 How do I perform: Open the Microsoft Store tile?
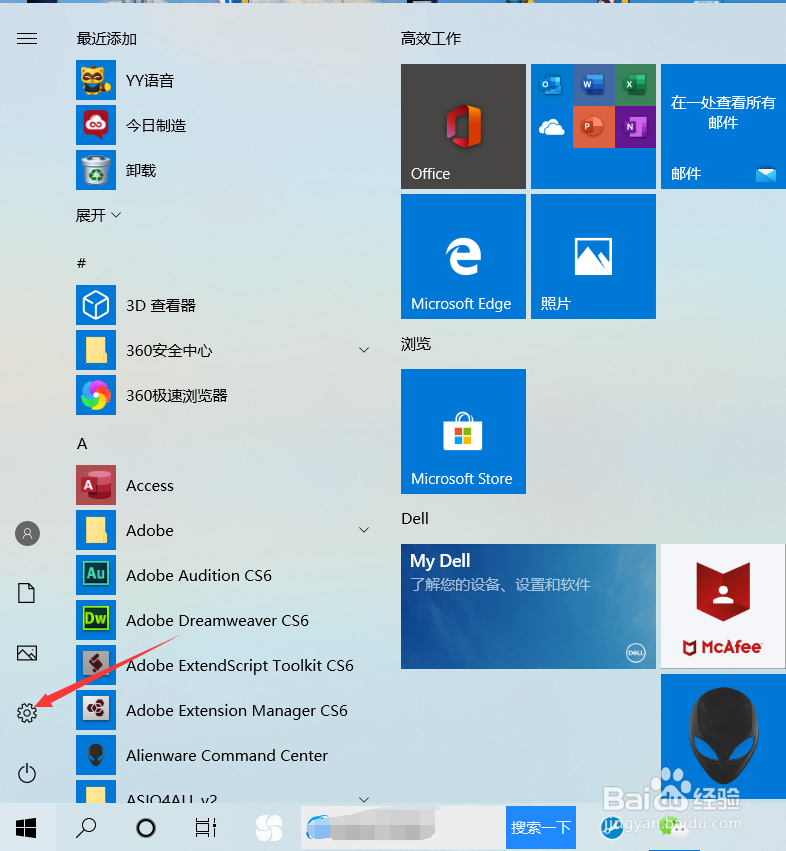(x=463, y=431)
